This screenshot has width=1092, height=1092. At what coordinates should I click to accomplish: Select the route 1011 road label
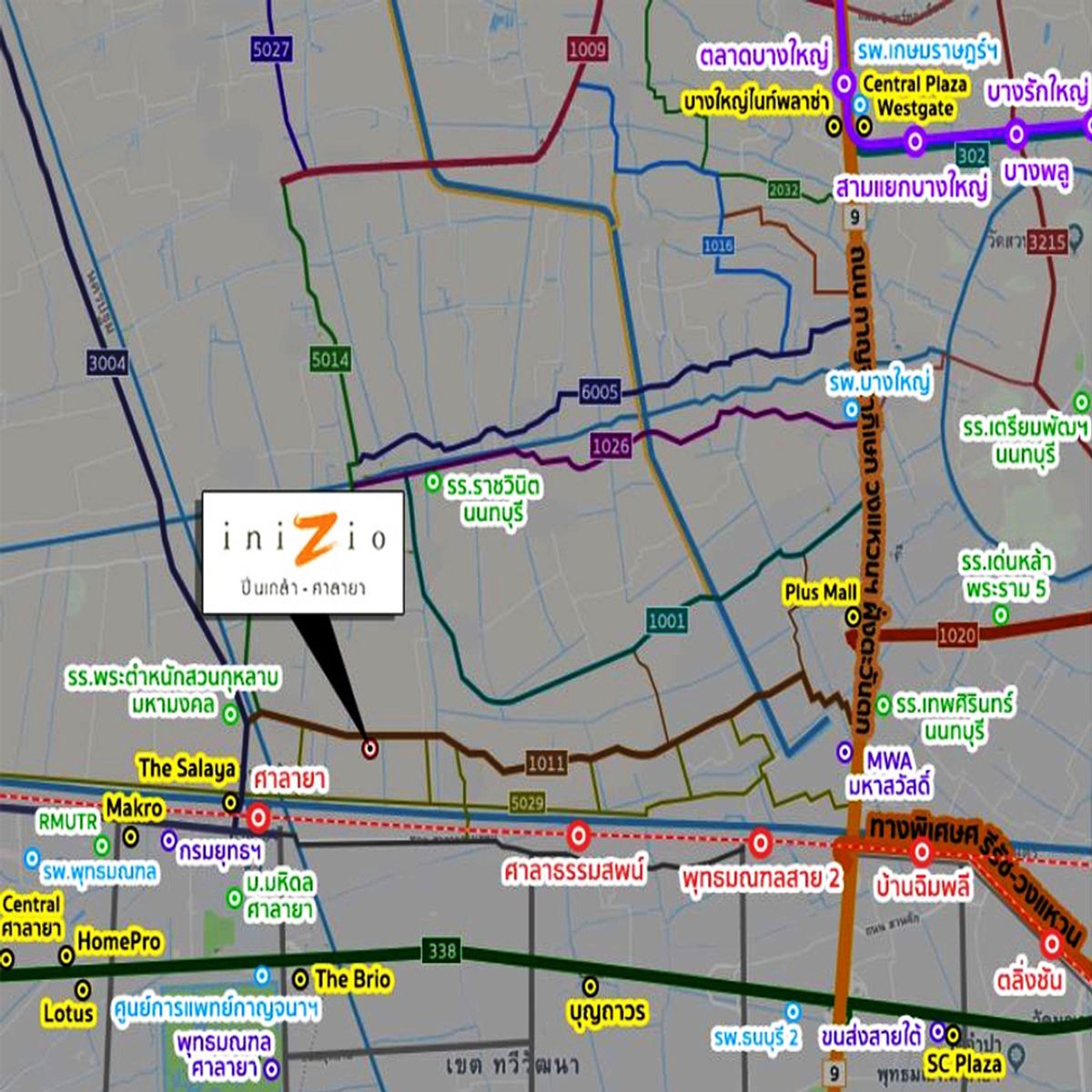(546, 763)
